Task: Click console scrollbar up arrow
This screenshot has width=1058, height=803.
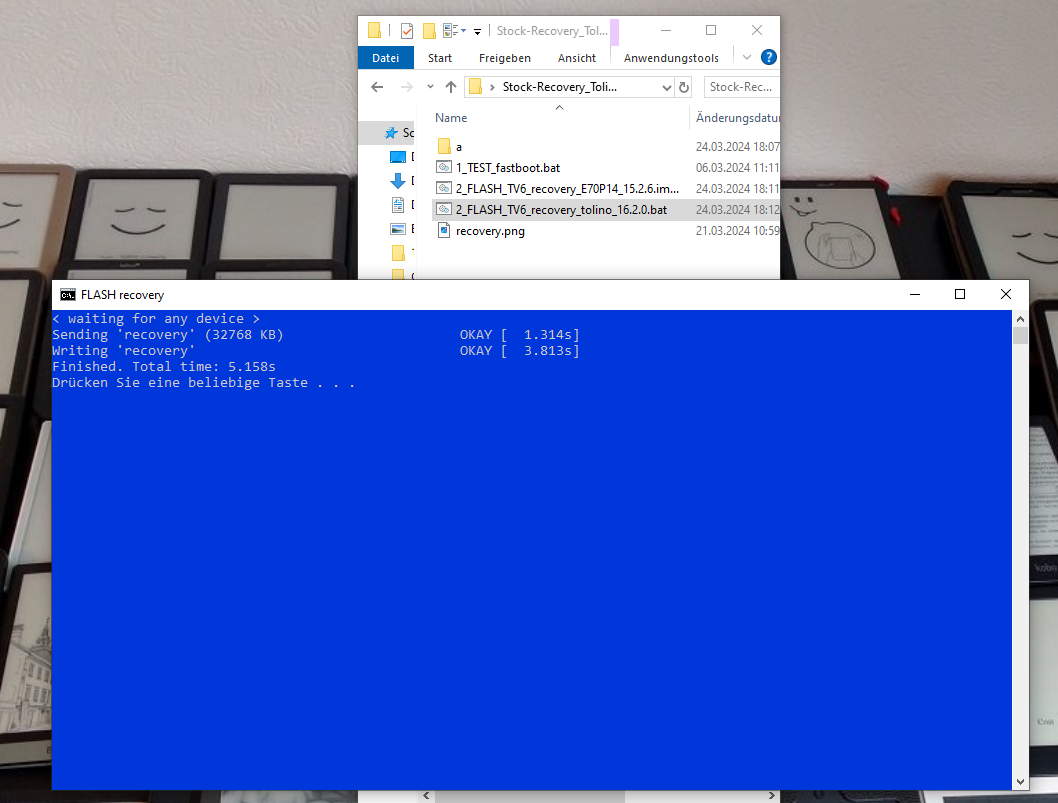Action: tap(1020, 319)
